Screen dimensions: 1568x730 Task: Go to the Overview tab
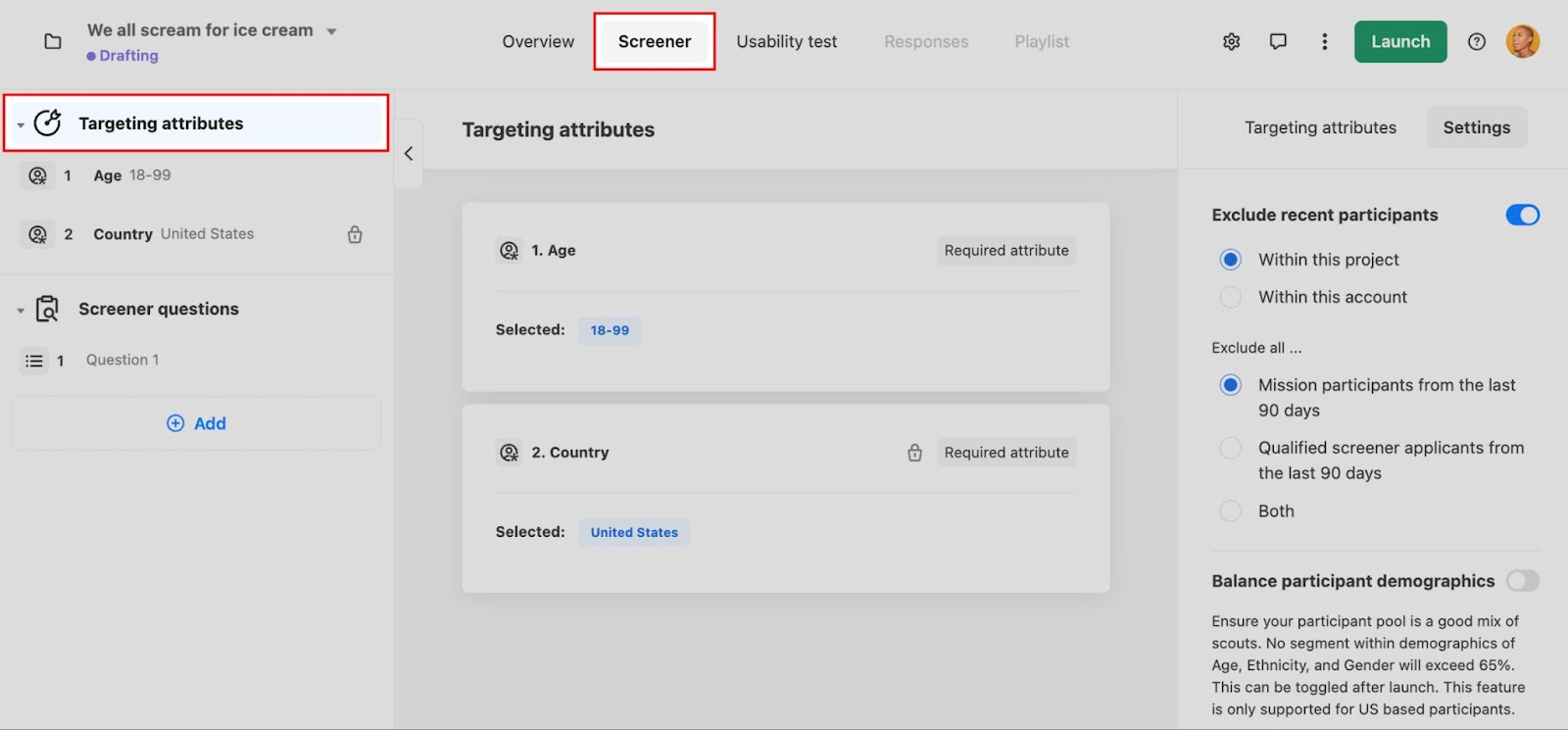(538, 41)
